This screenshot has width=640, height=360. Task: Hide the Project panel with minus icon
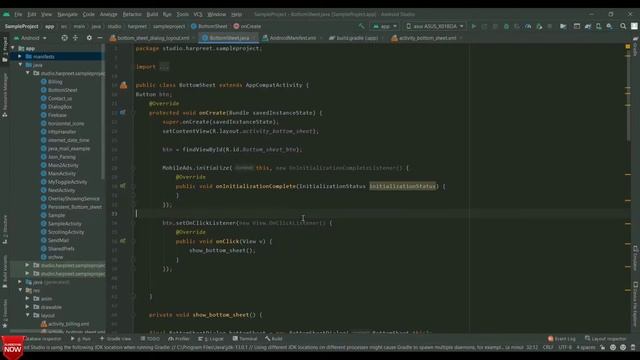tap(100, 38)
